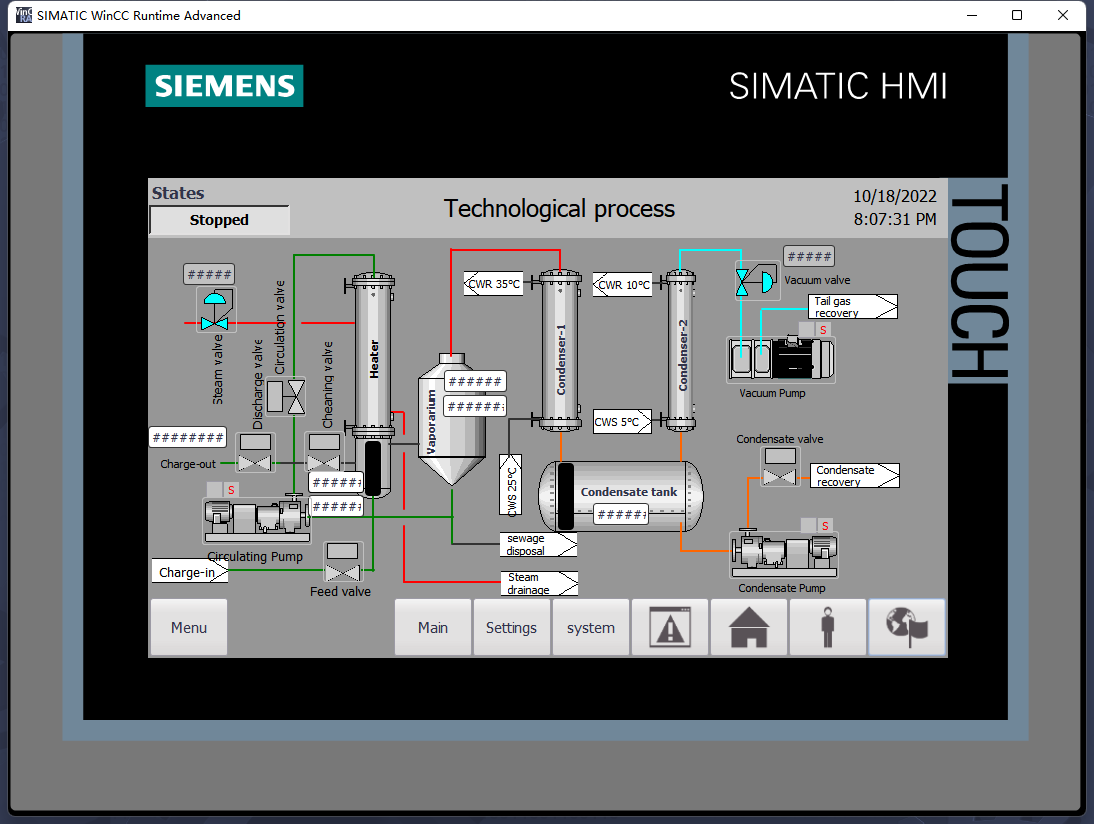This screenshot has height=824, width=1094.
Task: Click the Condensate tank value field
Action: (622, 515)
